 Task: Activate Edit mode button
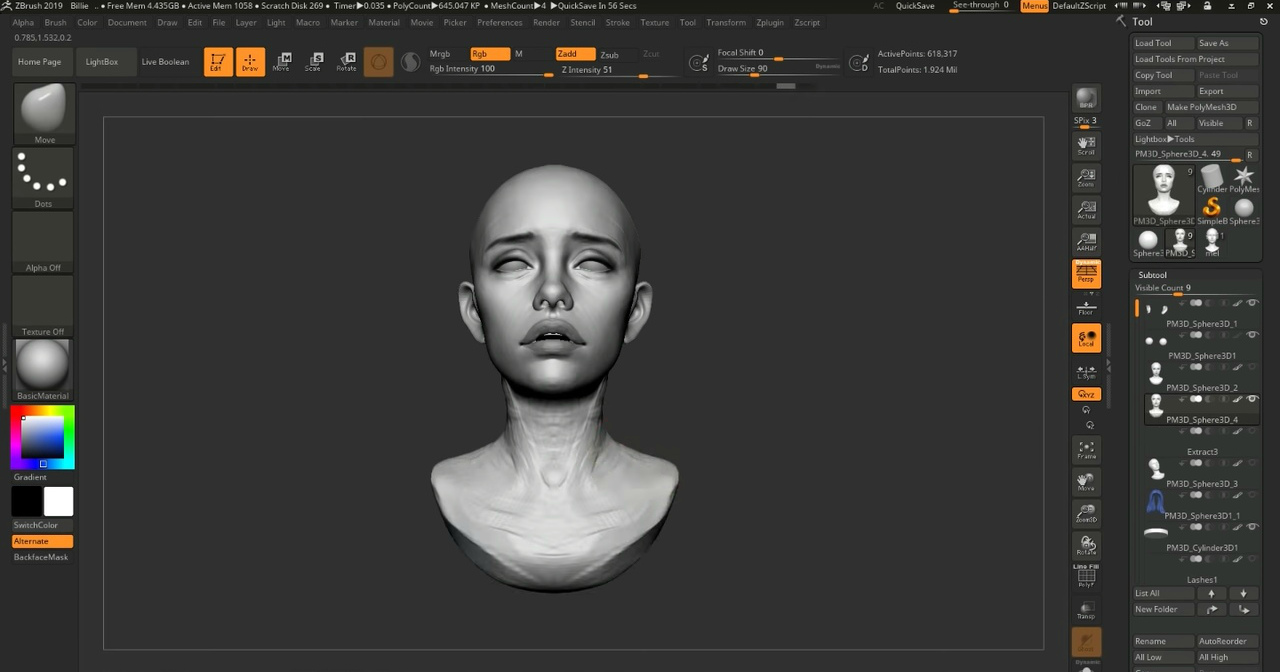(x=218, y=62)
